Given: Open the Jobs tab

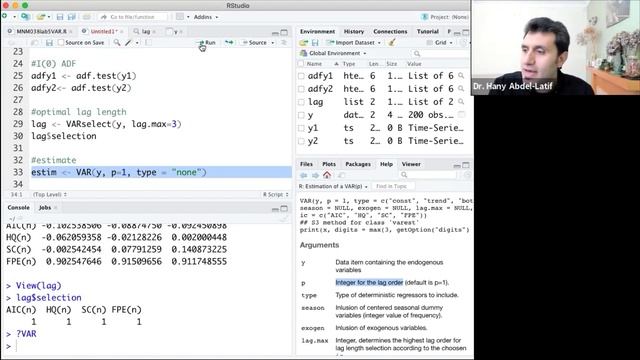Looking at the screenshot, I should [x=45, y=207].
